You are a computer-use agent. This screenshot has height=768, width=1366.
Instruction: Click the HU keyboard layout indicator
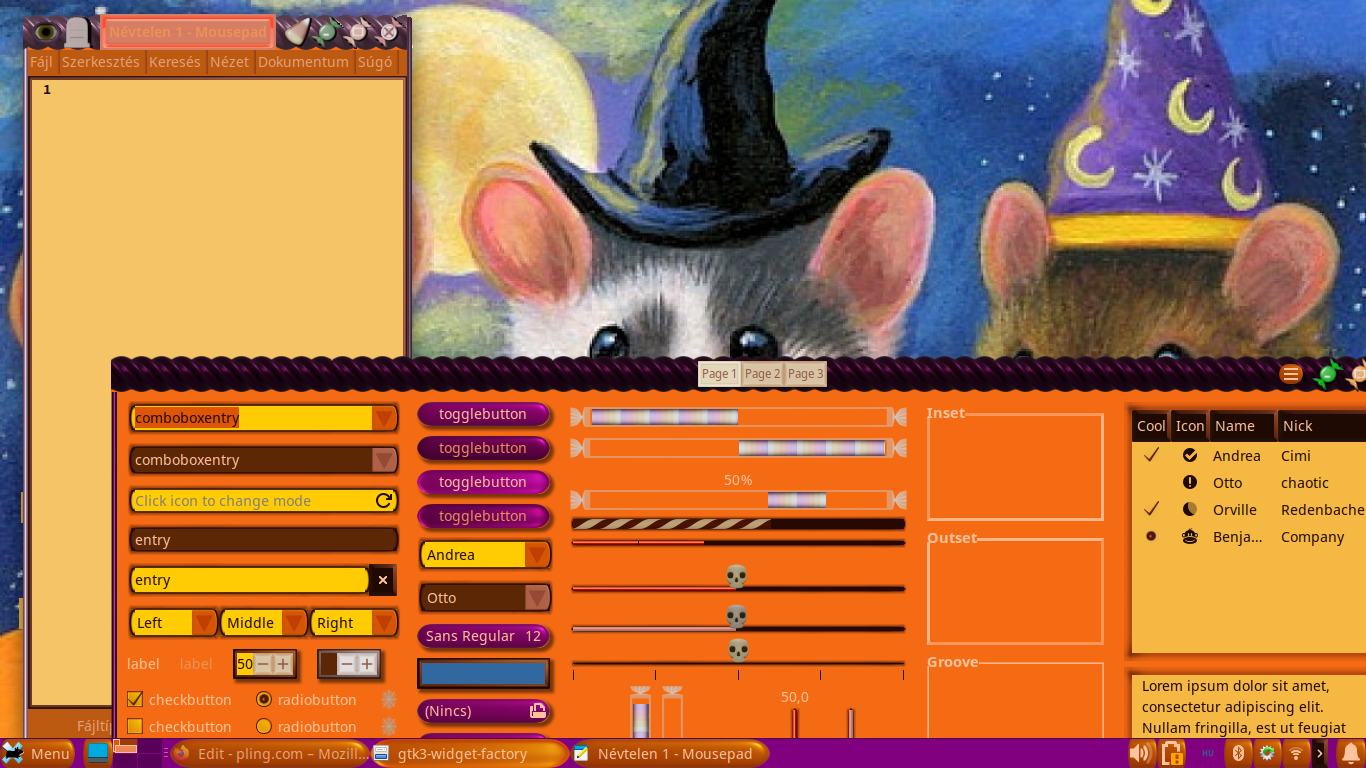coord(1208,753)
